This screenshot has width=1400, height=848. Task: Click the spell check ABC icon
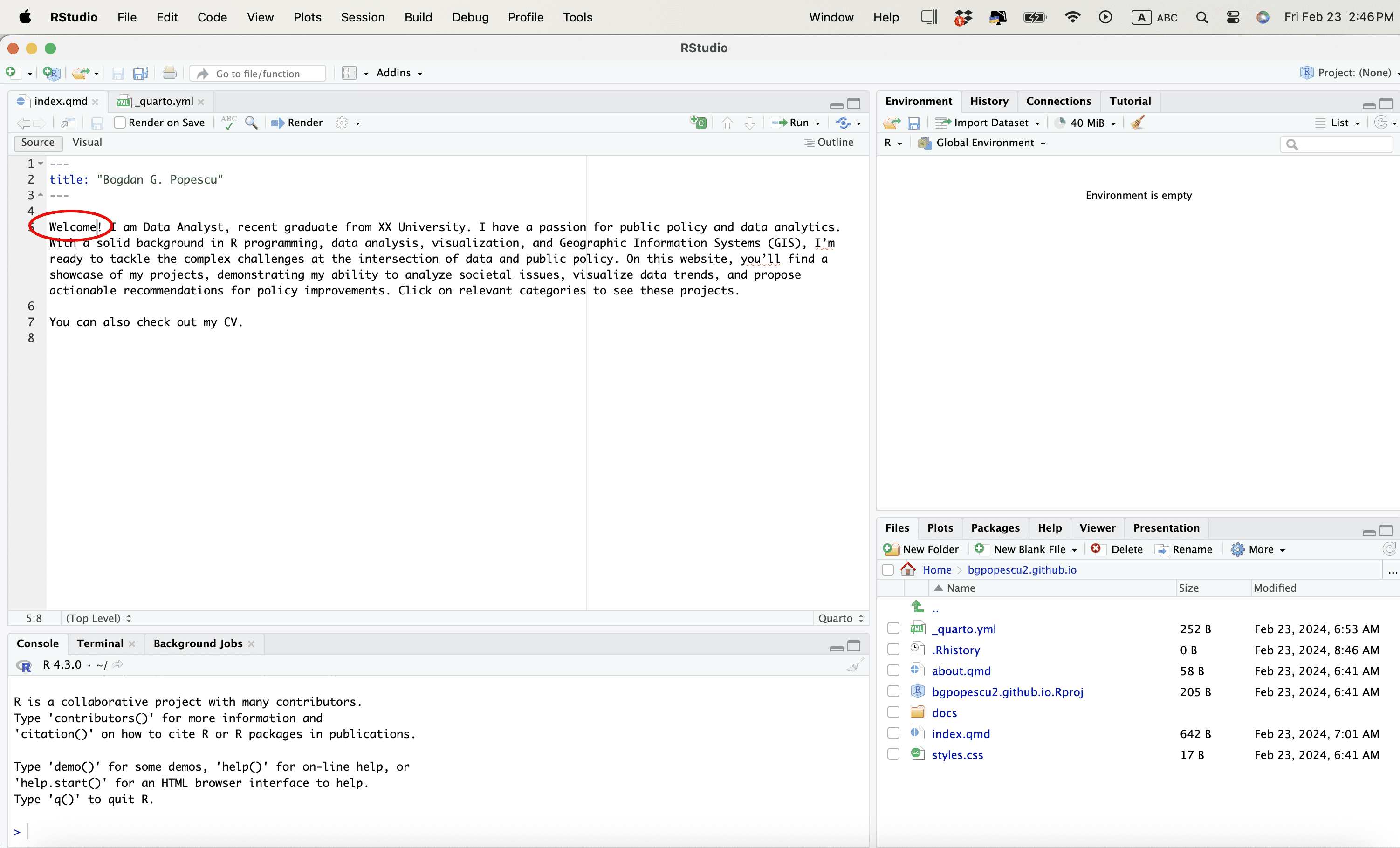click(228, 123)
